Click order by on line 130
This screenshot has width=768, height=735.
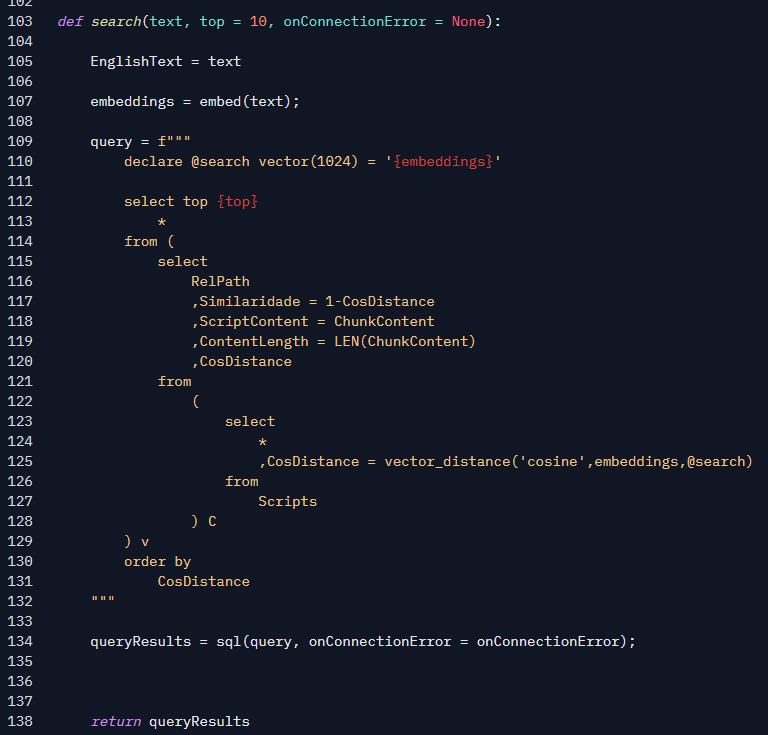(x=157, y=562)
